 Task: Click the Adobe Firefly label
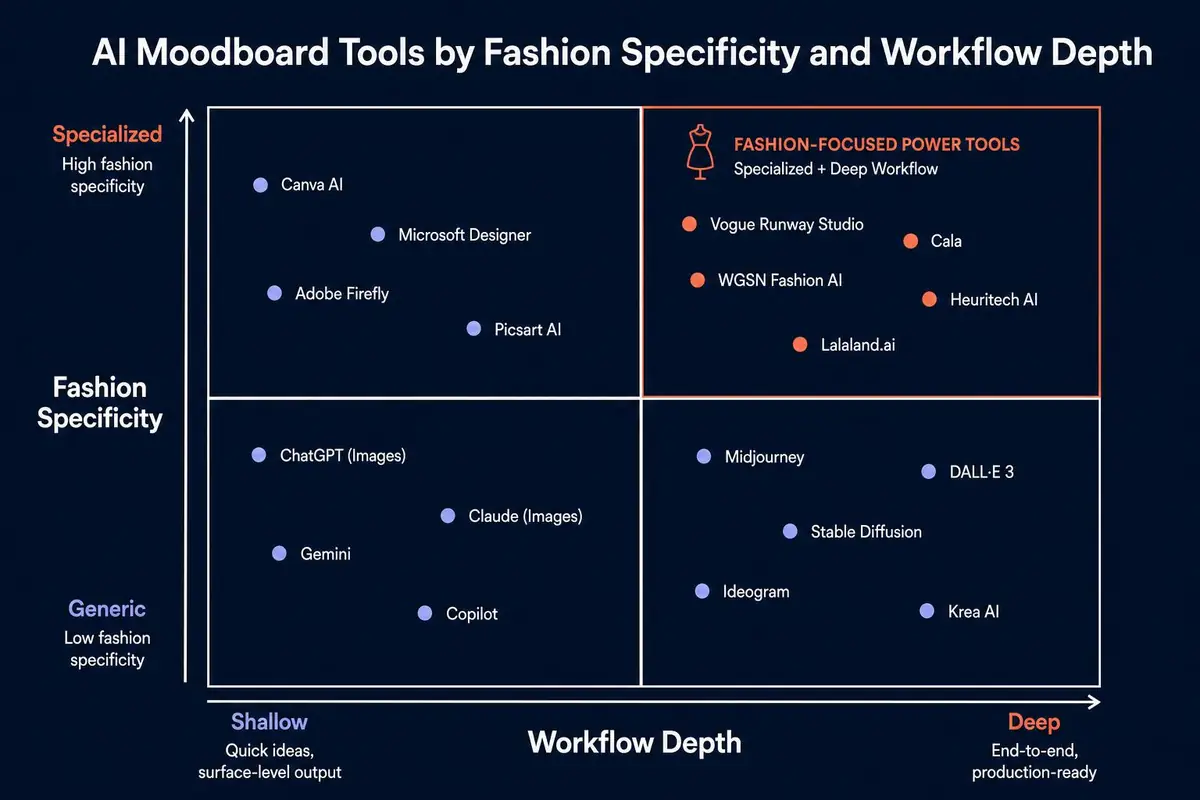click(x=342, y=294)
